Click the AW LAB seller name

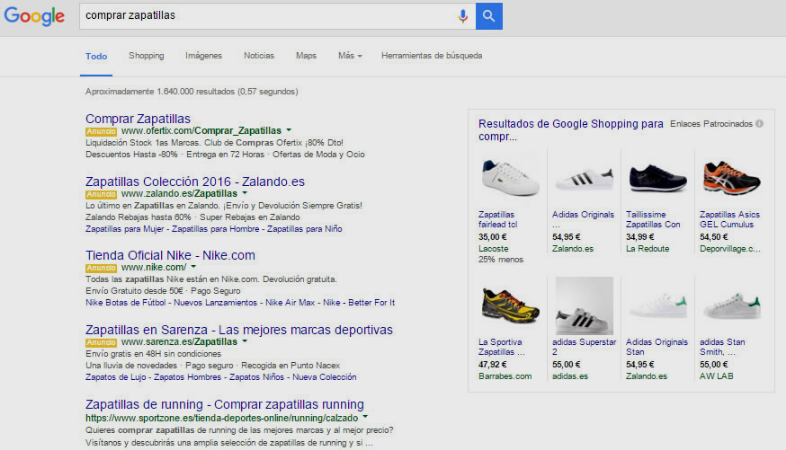[716, 376]
